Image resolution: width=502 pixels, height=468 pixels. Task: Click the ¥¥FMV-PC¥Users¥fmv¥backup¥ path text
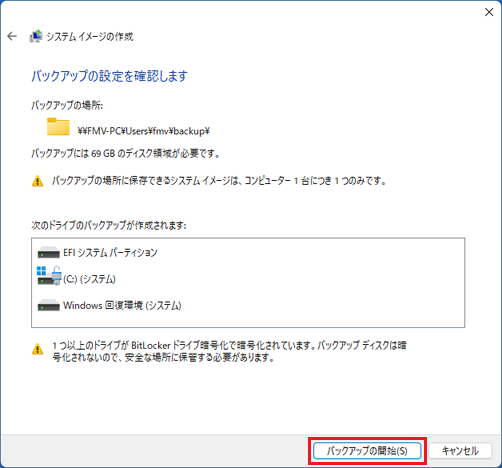click(143, 131)
